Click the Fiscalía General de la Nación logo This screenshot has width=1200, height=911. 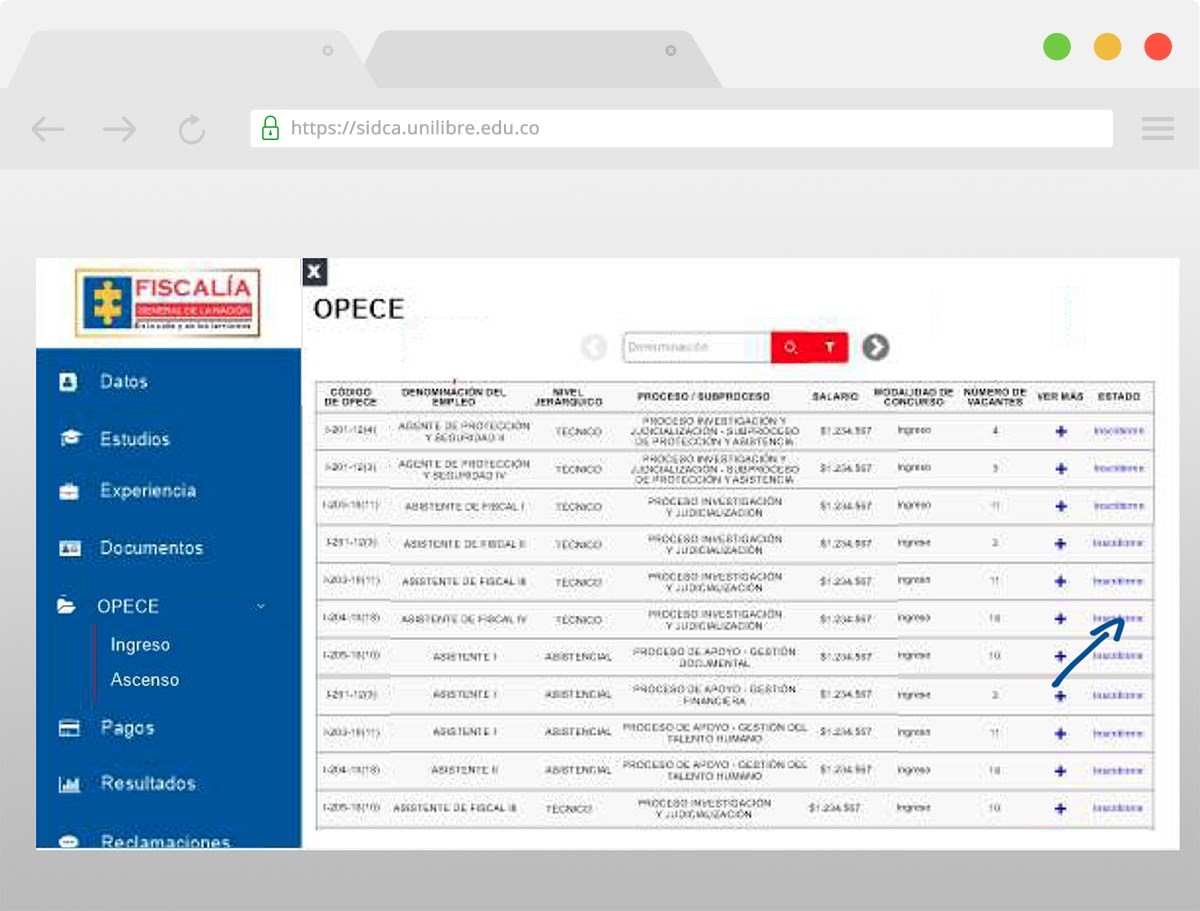tap(168, 302)
